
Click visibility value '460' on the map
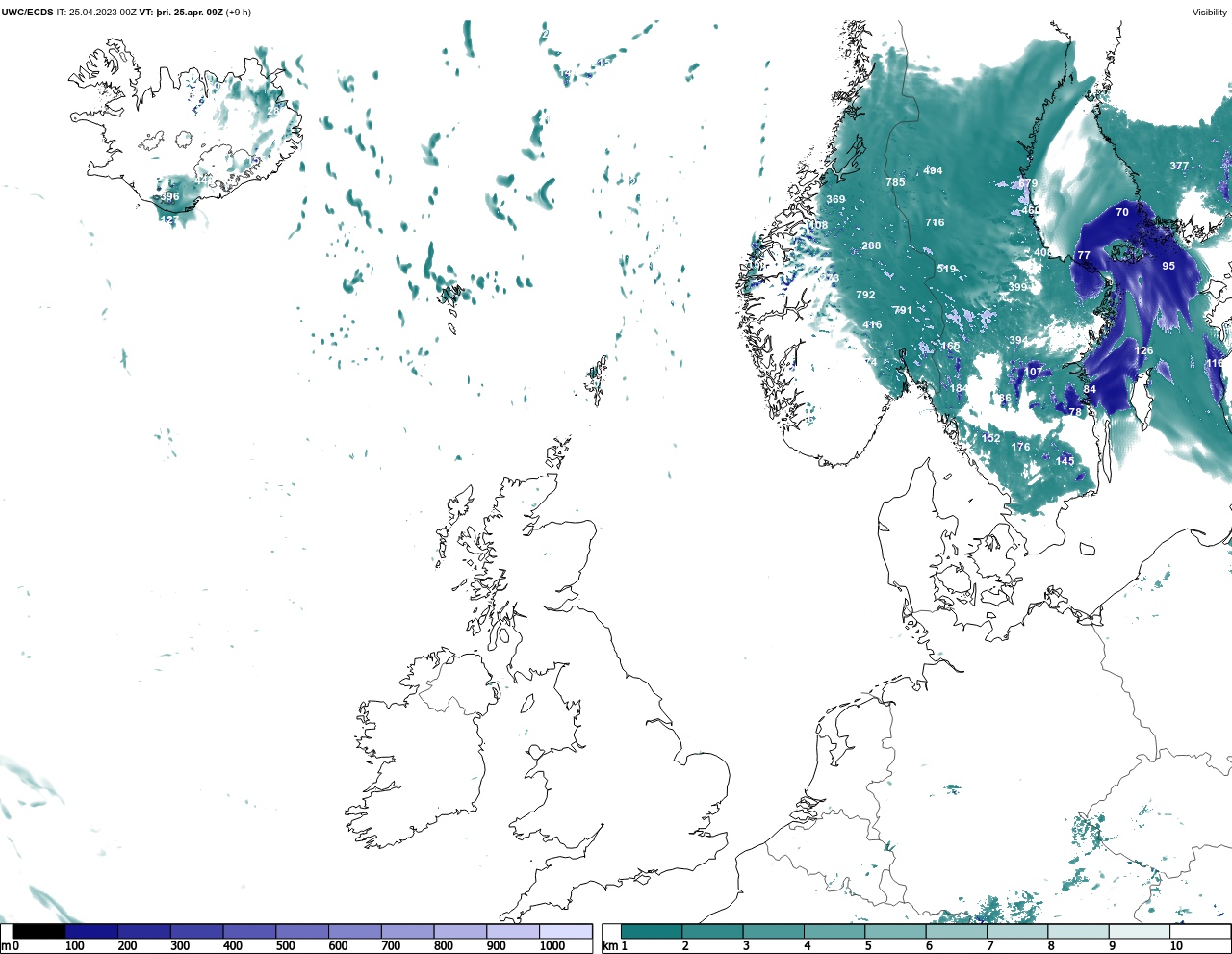click(x=1030, y=210)
